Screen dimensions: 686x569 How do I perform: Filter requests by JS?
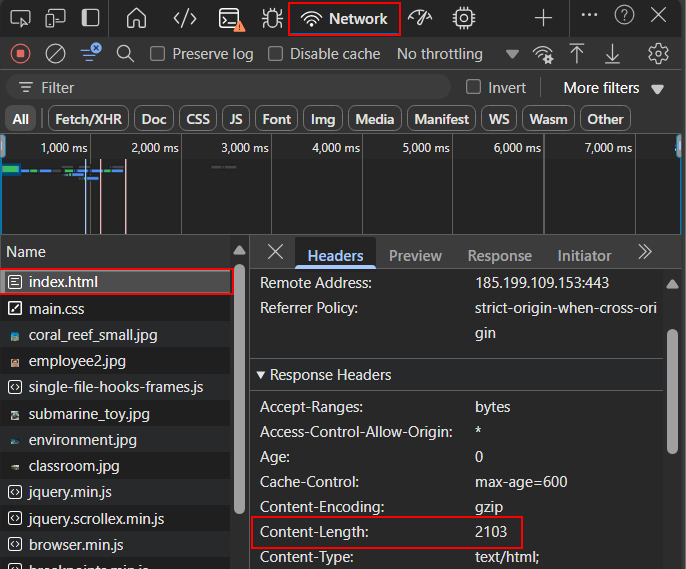(236, 119)
